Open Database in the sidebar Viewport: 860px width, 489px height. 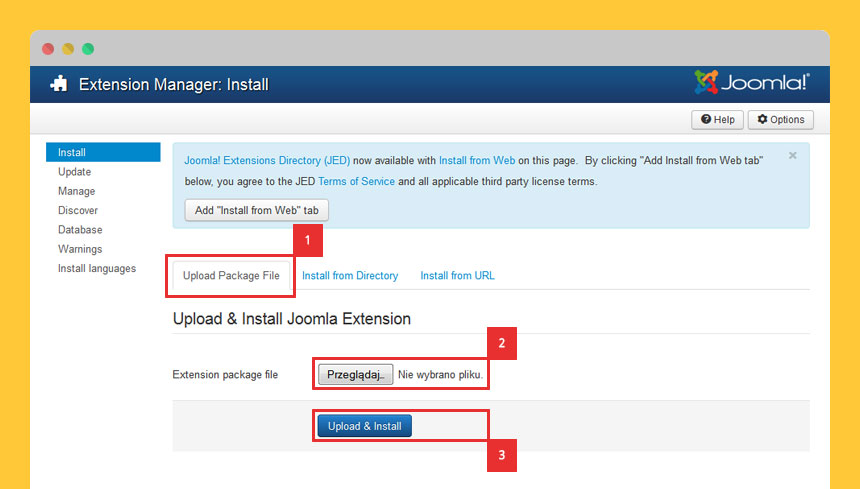80,230
